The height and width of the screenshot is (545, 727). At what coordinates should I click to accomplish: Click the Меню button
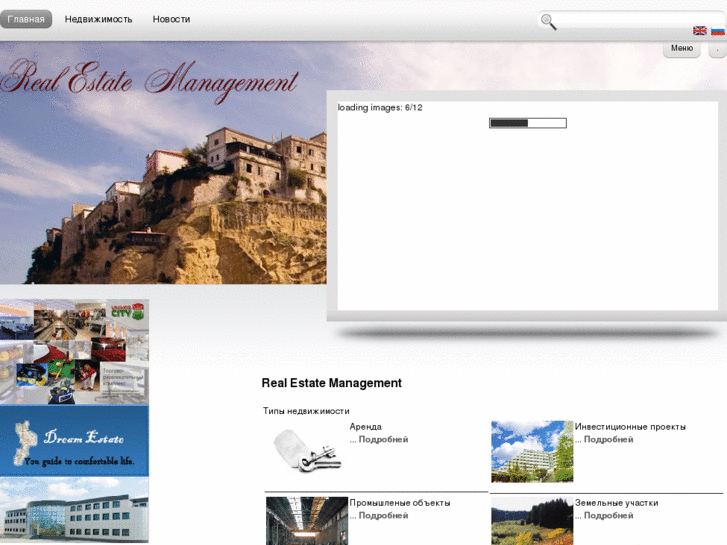point(682,49)
